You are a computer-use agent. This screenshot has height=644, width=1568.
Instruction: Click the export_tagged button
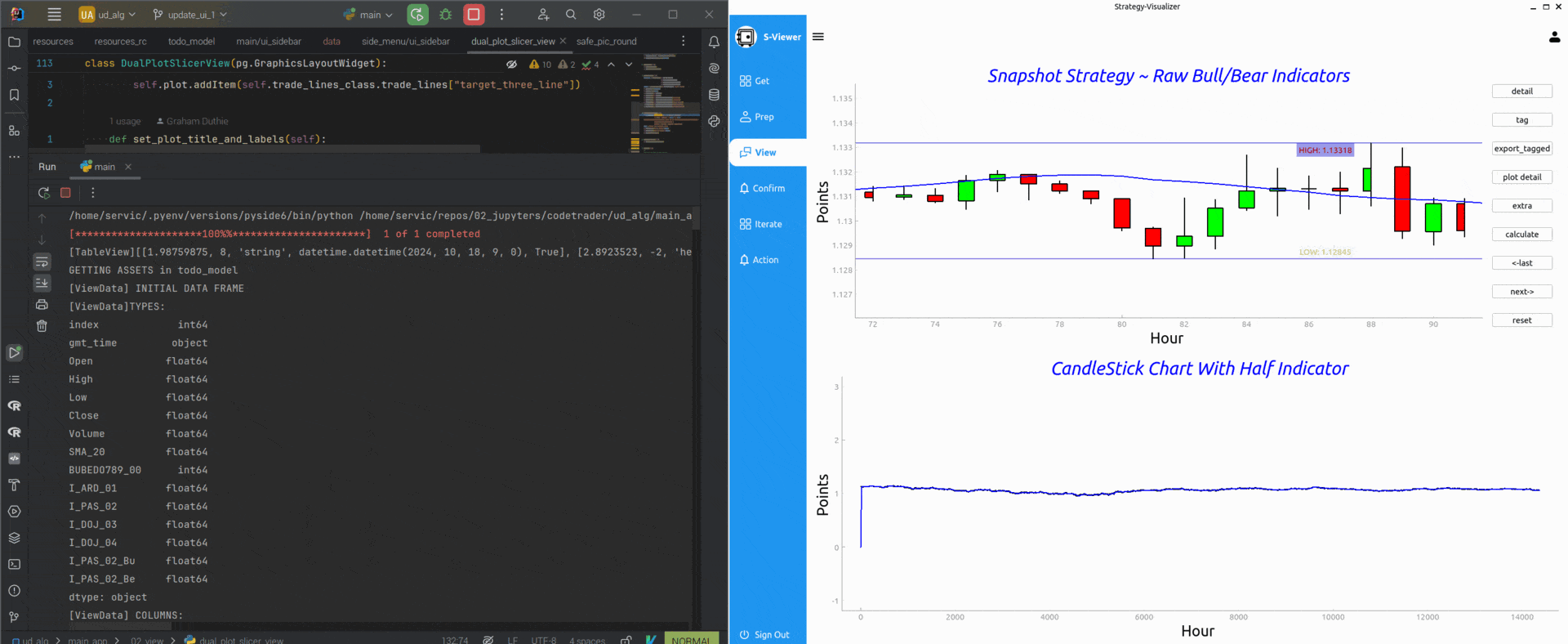tap(1521, 149)
